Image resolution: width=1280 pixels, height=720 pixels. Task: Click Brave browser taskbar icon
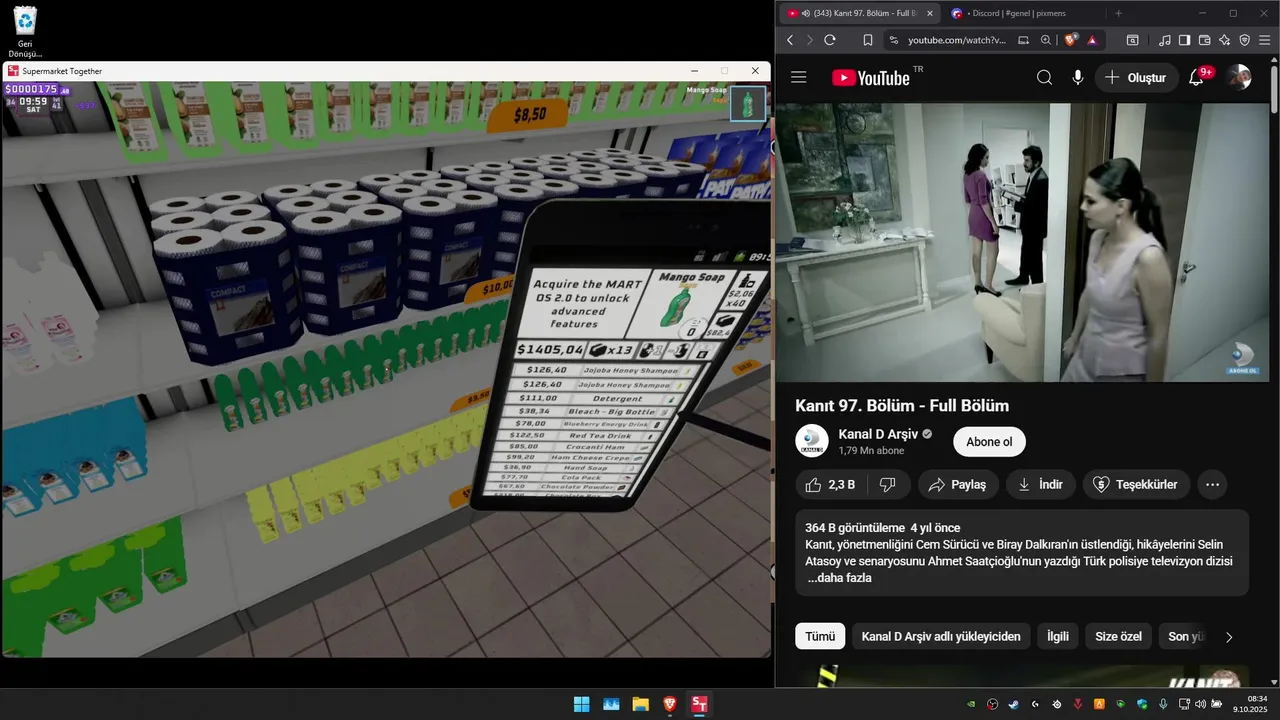(x=670, y=704)
